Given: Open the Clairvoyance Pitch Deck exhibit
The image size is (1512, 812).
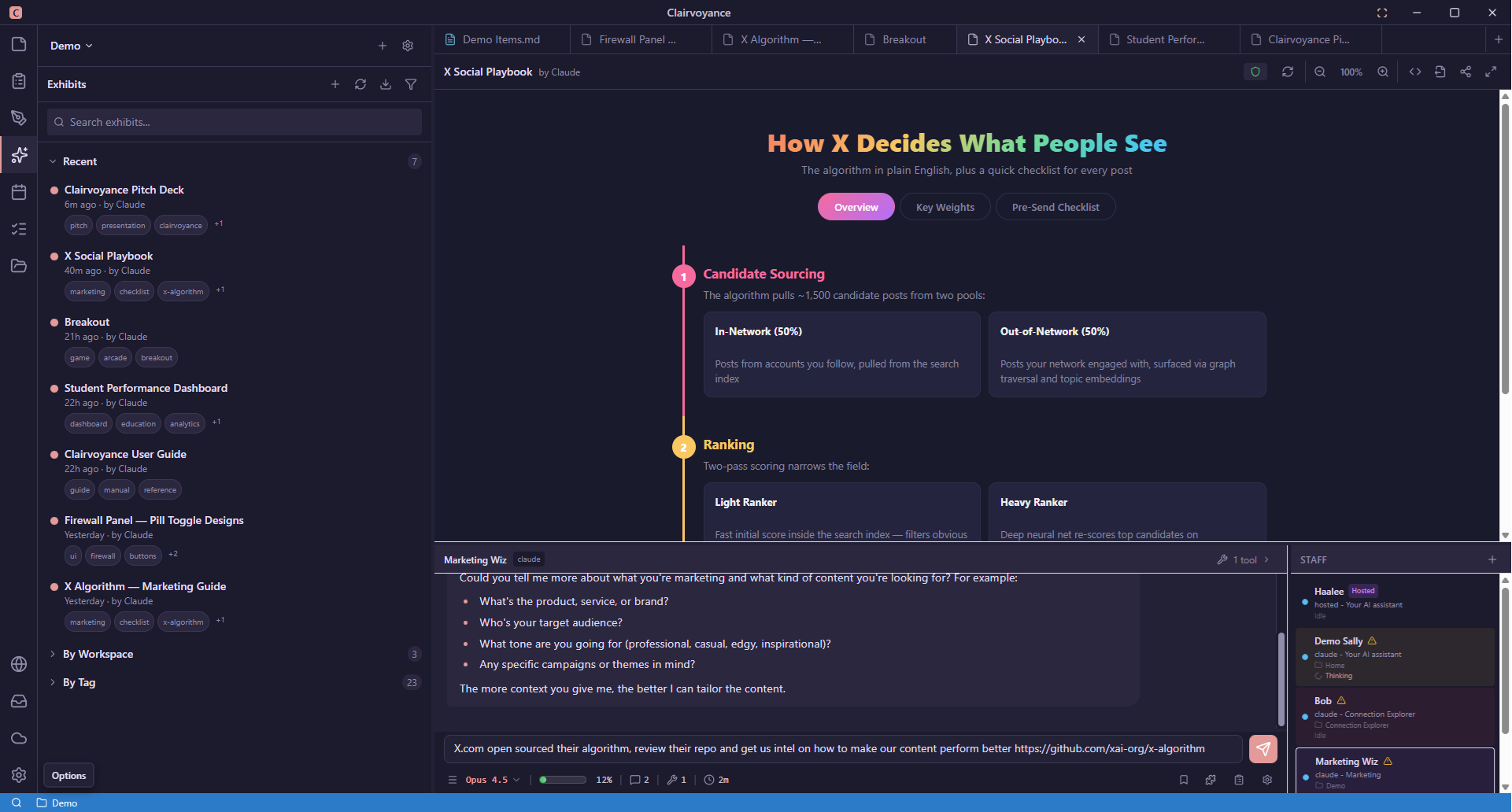Looking at the screenshot, I should (124, 190).
